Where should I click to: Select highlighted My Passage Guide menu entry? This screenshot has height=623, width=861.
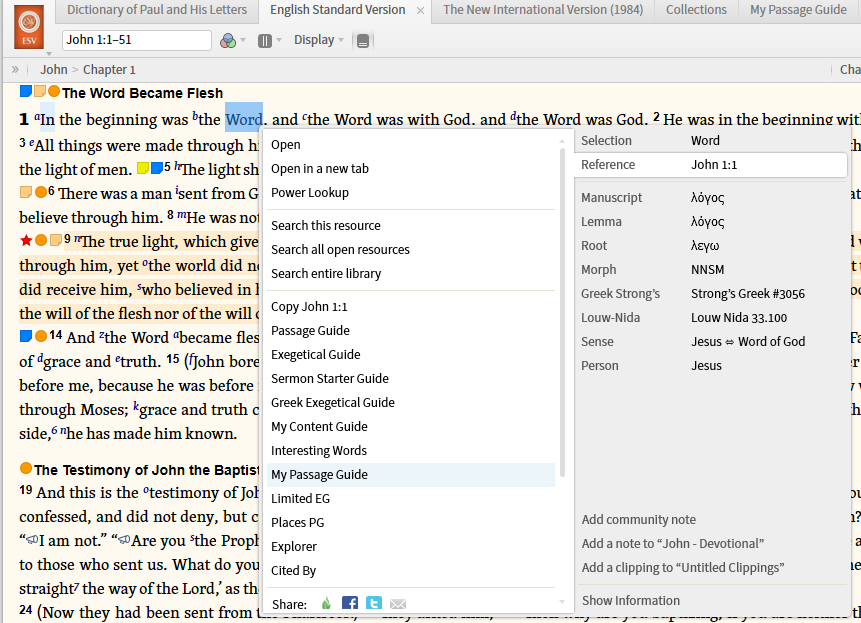click(x=411, y=475)
